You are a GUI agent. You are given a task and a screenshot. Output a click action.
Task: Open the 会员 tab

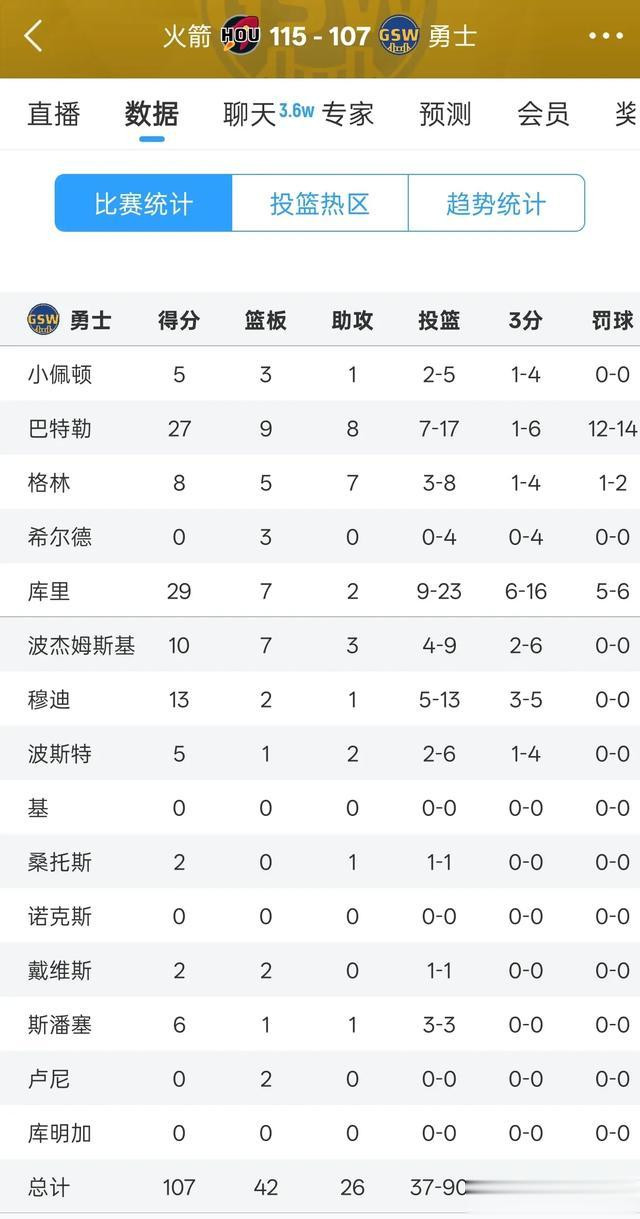click(x=543, y=113)
